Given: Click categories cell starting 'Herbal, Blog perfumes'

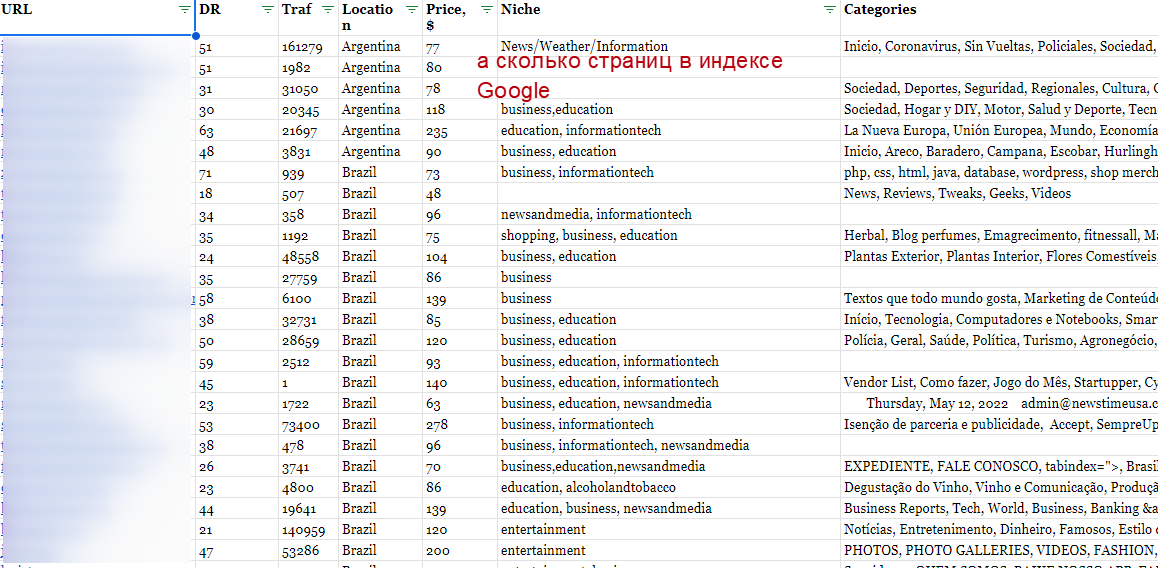Looking at the screenshot, I should coord(999,236).
